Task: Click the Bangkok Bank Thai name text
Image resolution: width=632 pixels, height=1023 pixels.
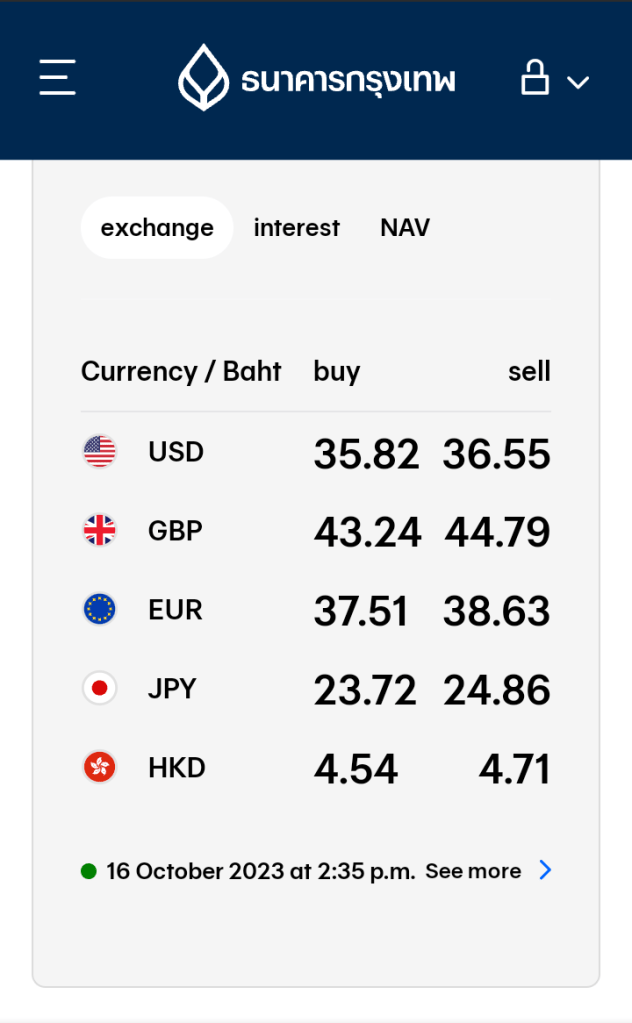Action: click(x=348, y=79)
